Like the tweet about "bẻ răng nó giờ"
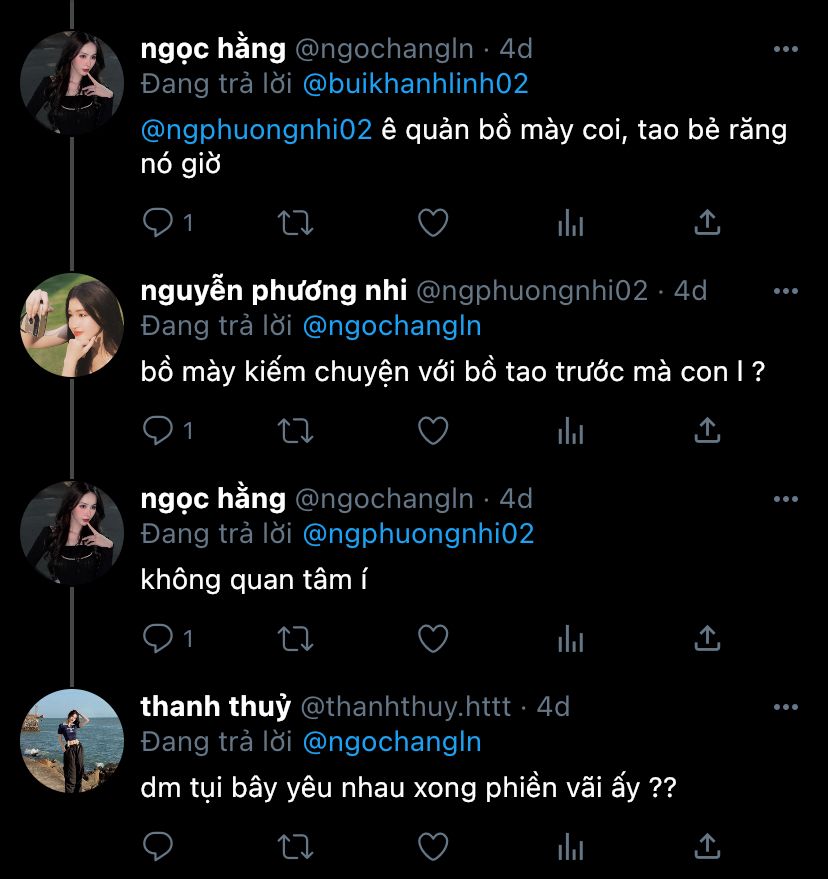Screen dimensions: 828x879 pos(432,222)
